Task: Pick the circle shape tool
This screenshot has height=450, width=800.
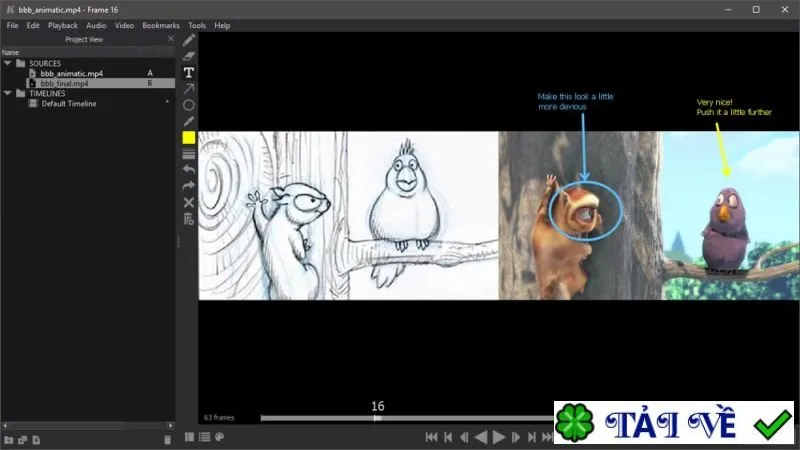Action: click(x=189, y=105)
